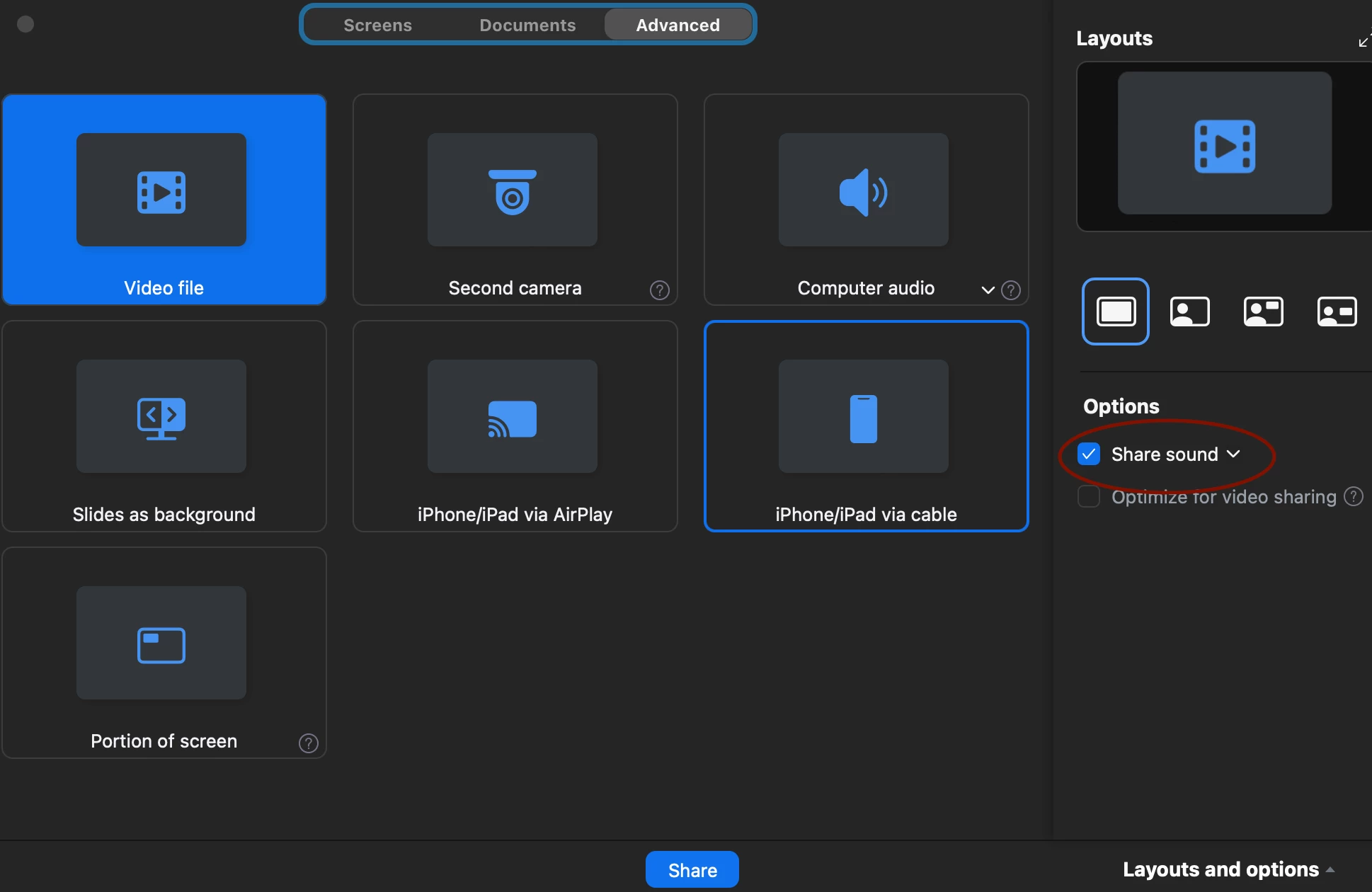
Task: Uncheck the Share sound checkbox
Action: pyautogui.click(x=1089, y=454)
